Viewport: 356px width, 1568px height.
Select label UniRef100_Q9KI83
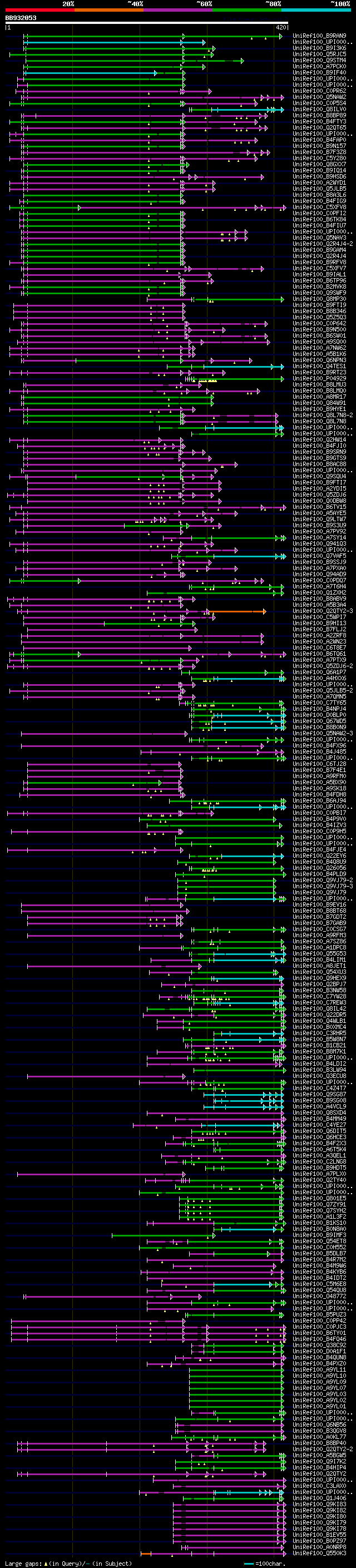(319, 1505)
